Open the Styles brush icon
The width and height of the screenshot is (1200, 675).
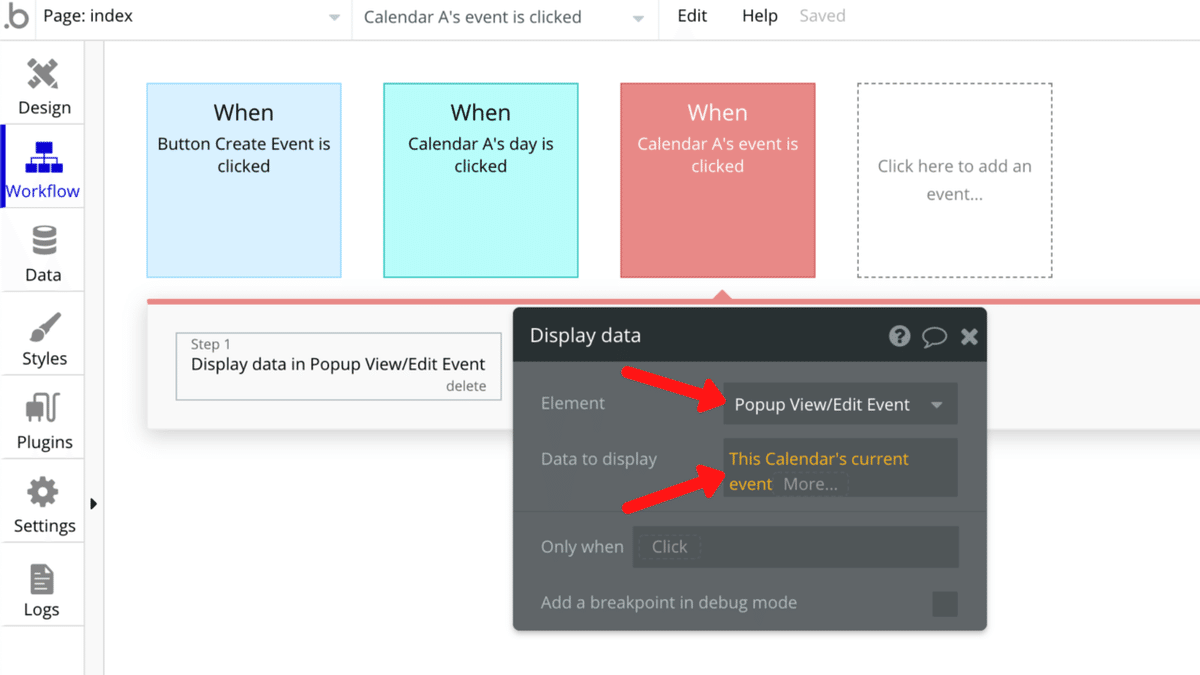44,327
